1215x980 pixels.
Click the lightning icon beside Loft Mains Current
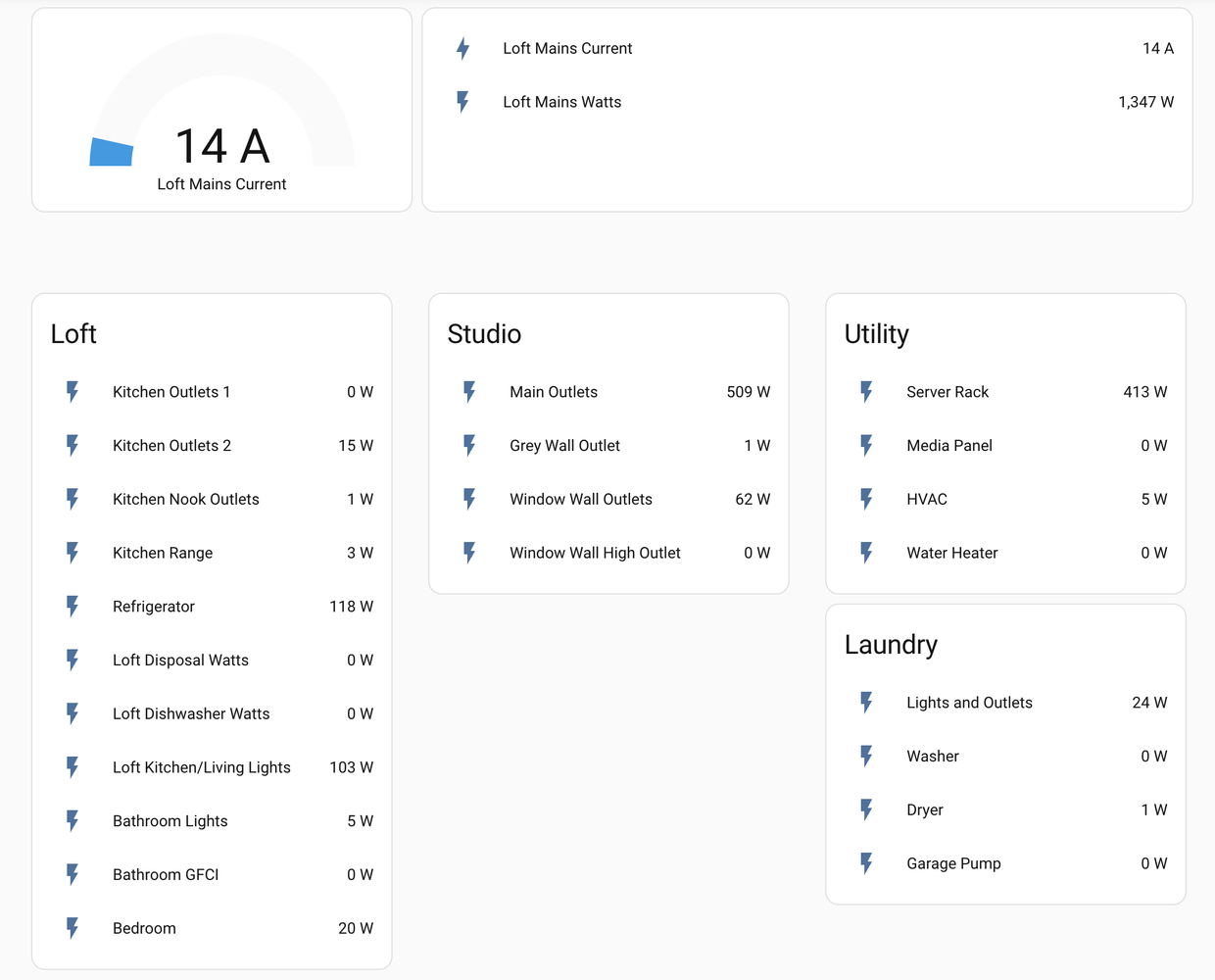(x=463, y=49)
